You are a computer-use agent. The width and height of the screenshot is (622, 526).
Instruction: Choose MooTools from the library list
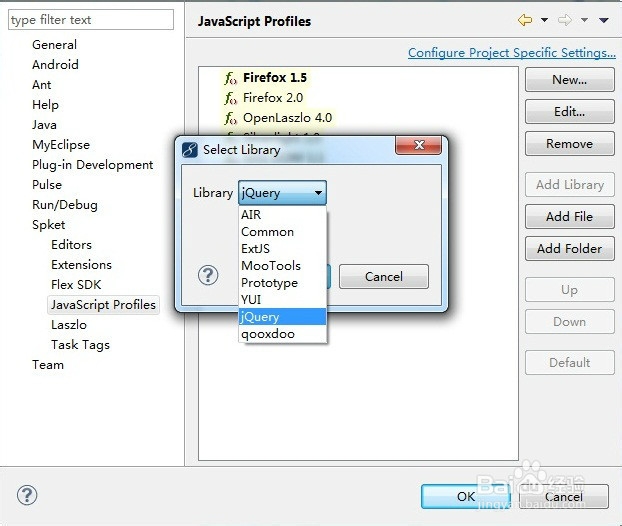(x=282, y=266)
